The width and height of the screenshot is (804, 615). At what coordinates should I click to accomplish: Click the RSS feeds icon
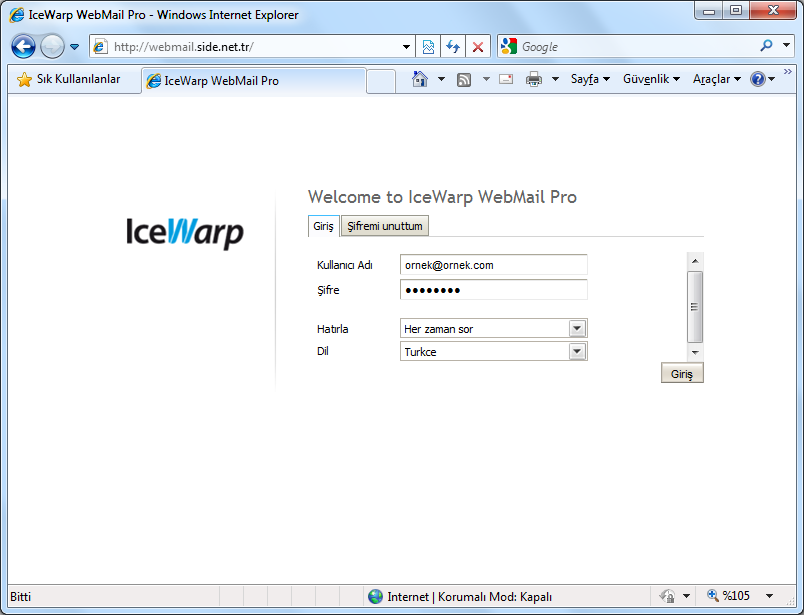coord(464,80)
